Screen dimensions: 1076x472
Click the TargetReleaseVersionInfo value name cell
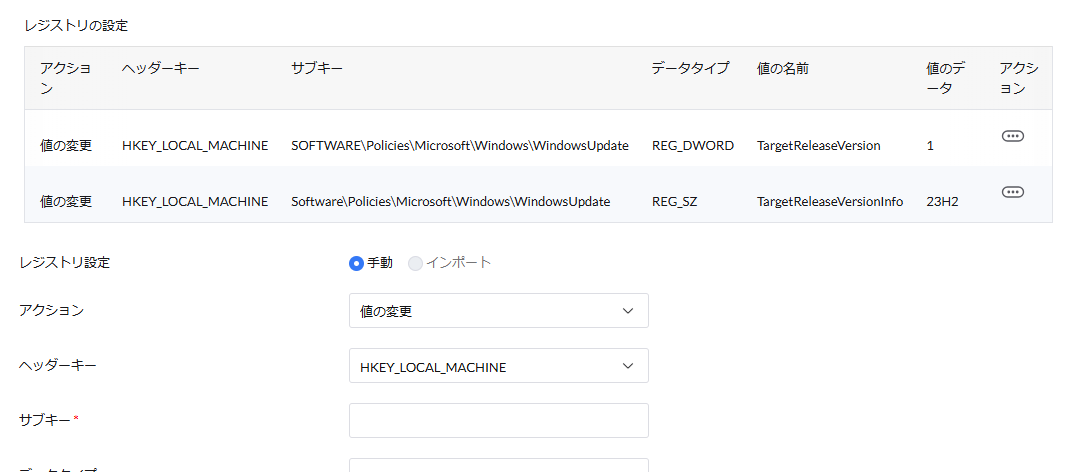pos(830,202)
